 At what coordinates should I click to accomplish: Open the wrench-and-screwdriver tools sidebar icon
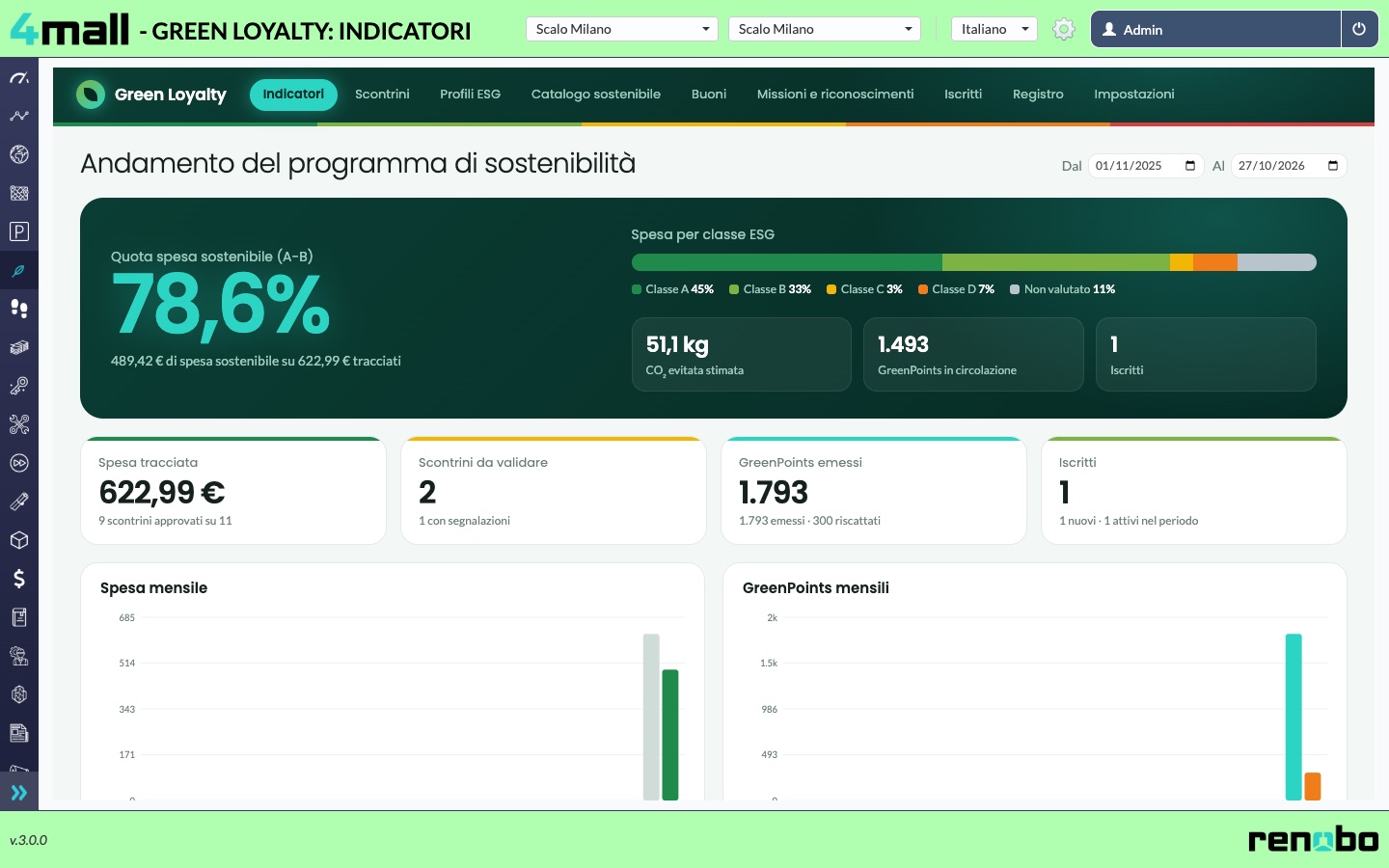[18, 424]
